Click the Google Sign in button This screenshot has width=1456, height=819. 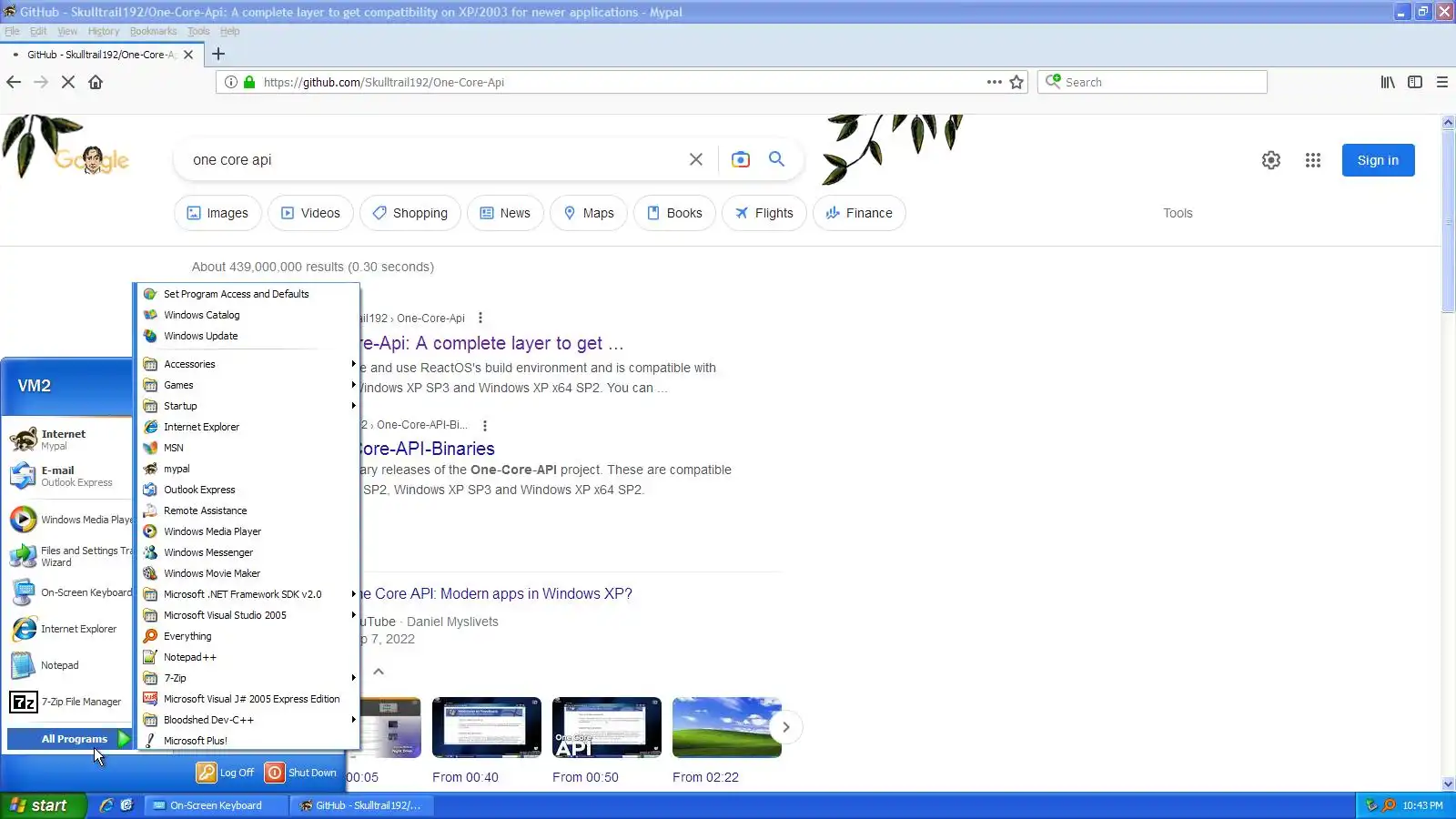click(x=1378, y=160)
